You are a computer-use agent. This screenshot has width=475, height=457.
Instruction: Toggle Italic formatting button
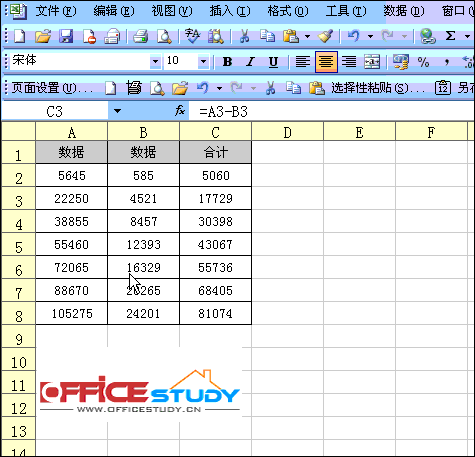(250, 62)
